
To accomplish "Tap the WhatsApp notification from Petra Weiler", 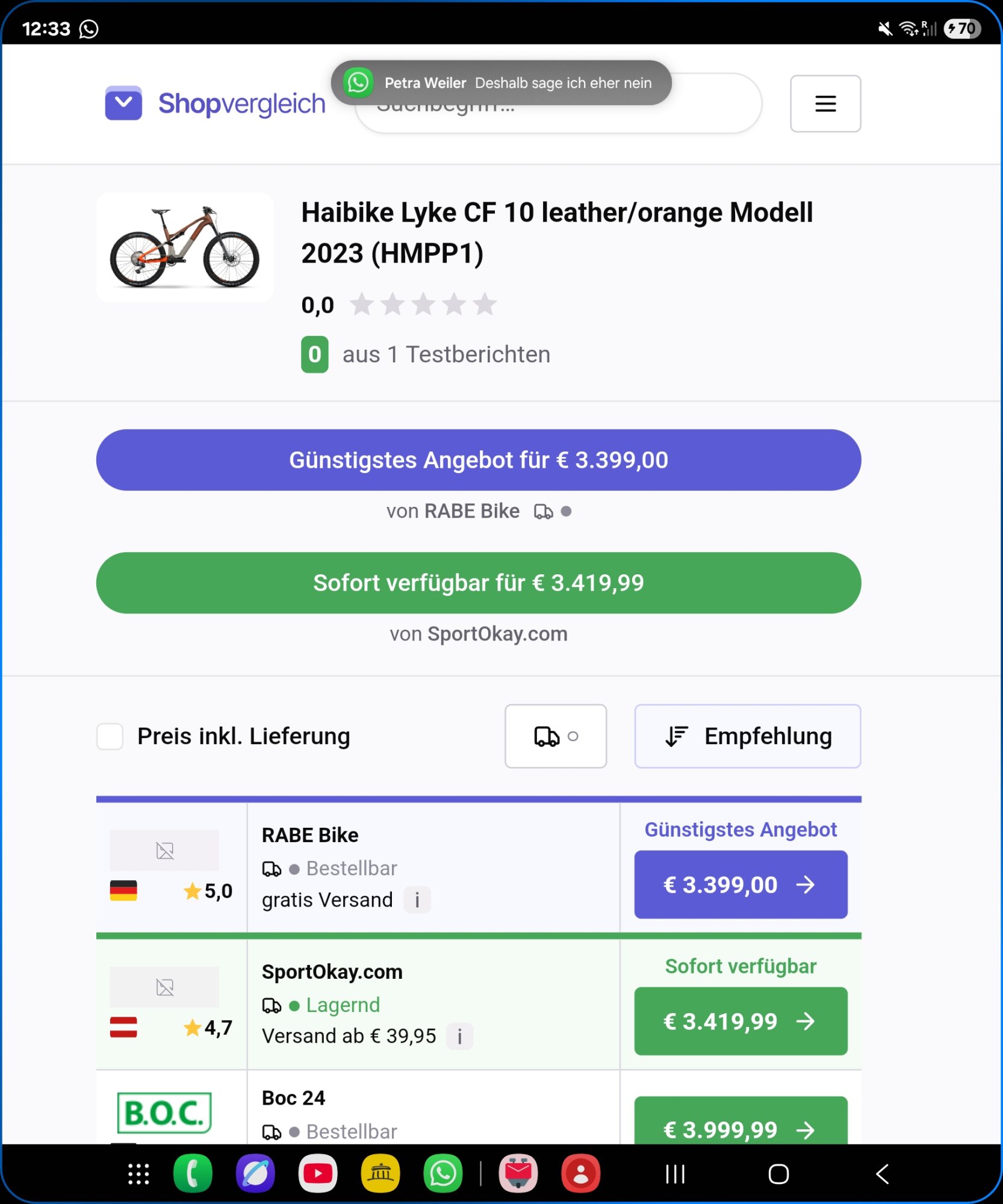I will (x=501, y=82).
